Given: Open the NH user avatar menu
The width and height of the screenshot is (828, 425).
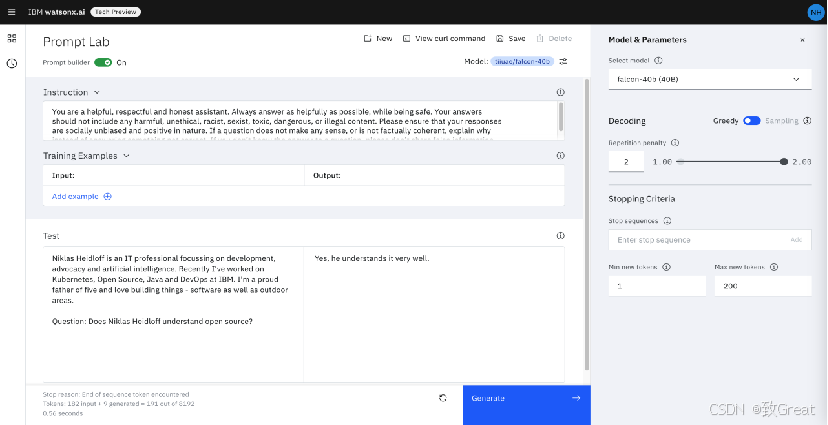Looking at the screenshot, I should pos(815,12).
